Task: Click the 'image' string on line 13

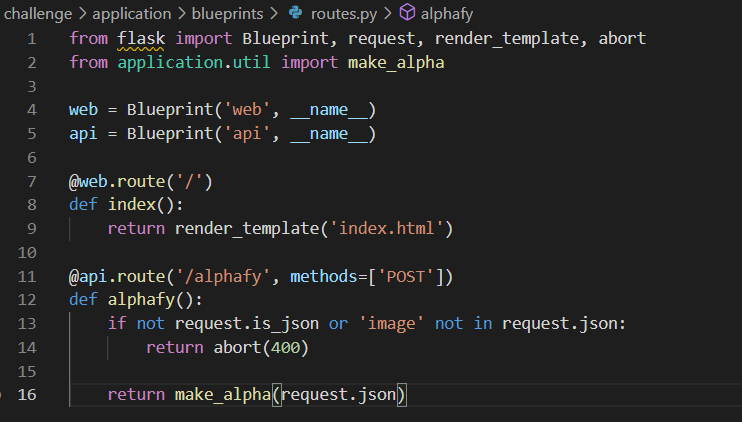Action: 391,324
